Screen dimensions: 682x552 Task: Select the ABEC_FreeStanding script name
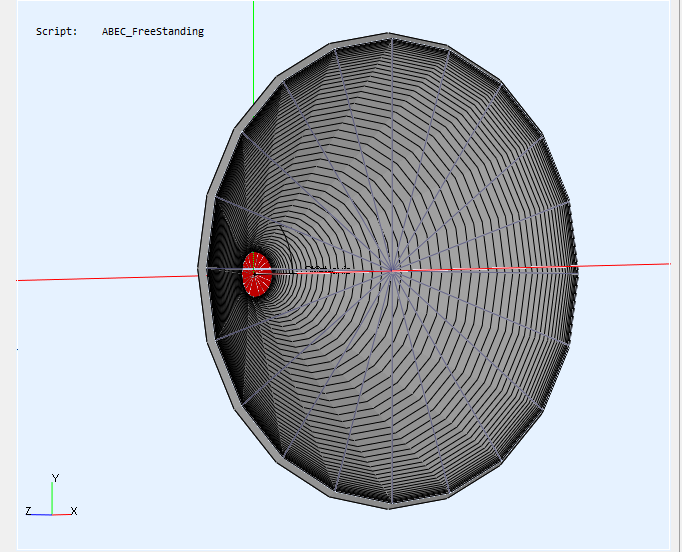(153, 31)
